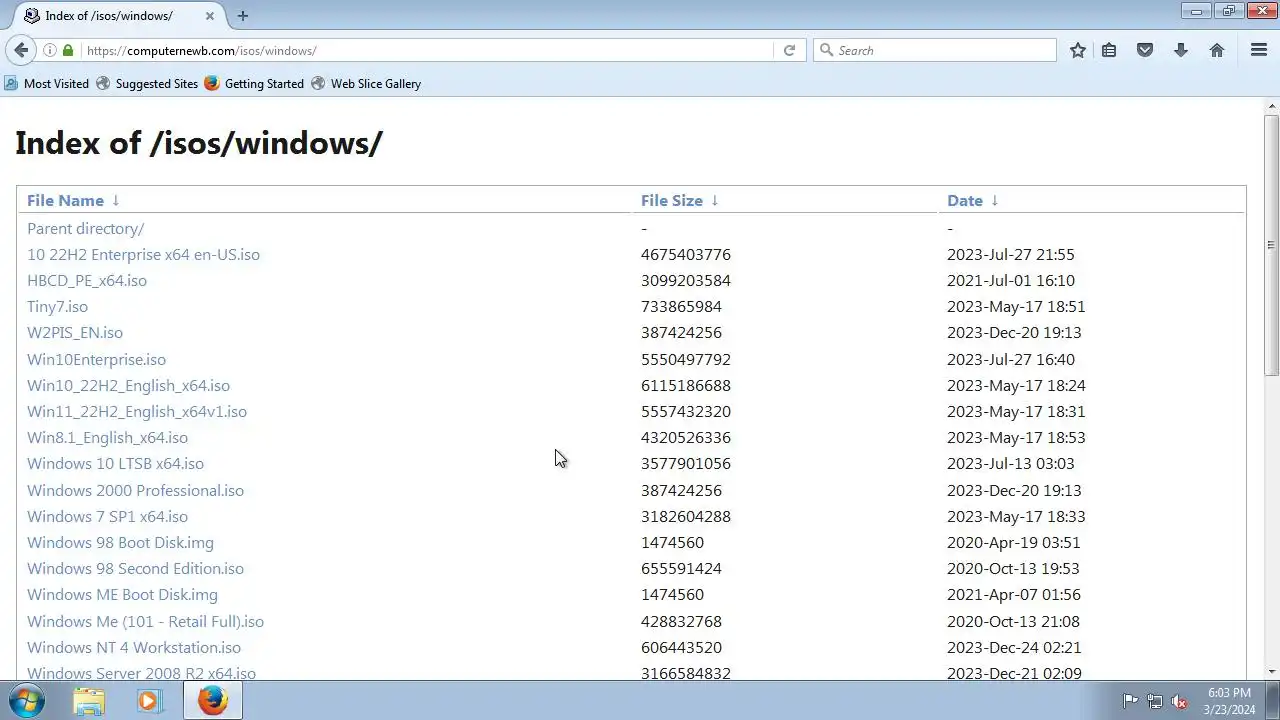
Task: Click the Show Desktop strip at taskbar end
Action: (x=1273, y=701)
